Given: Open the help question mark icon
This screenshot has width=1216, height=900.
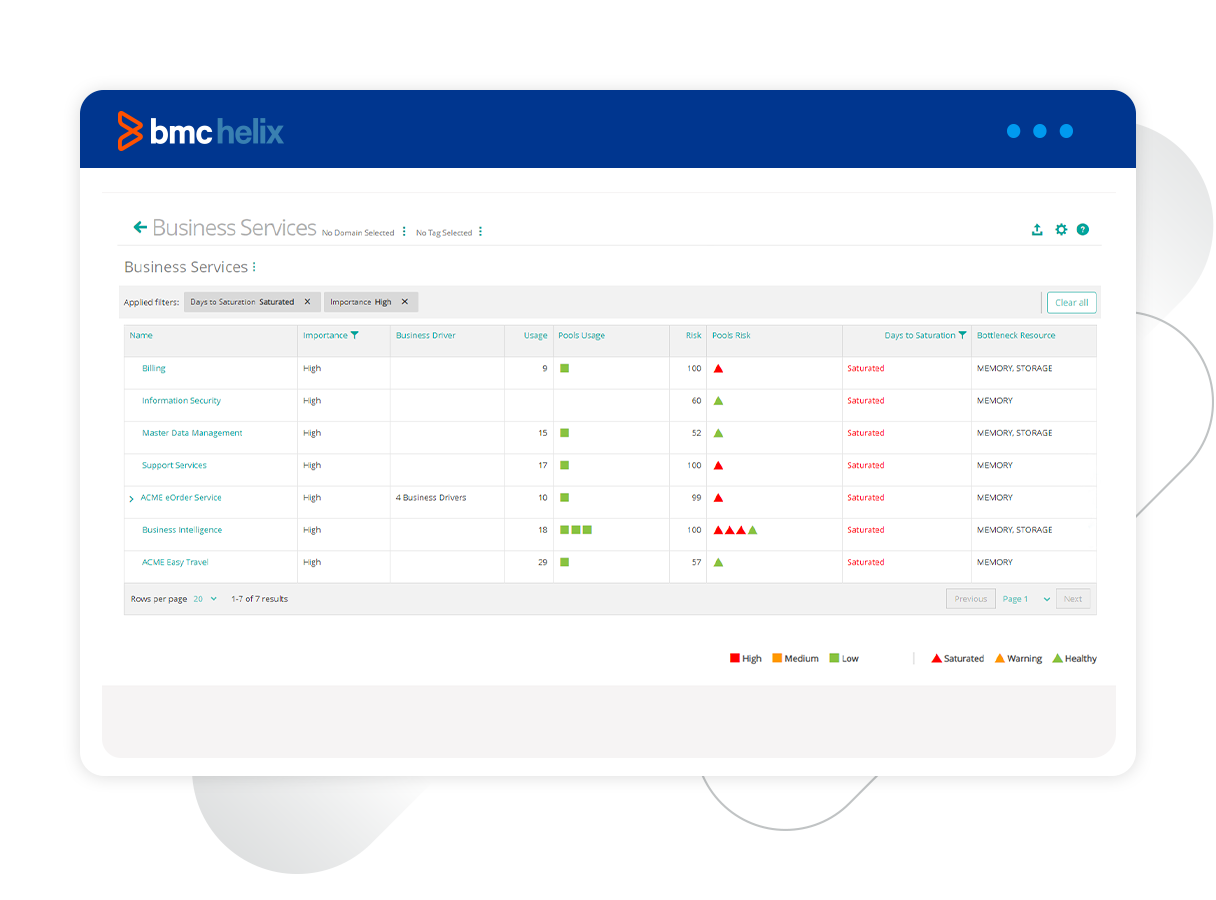Looking at the screenshot, I should 1083,230.
